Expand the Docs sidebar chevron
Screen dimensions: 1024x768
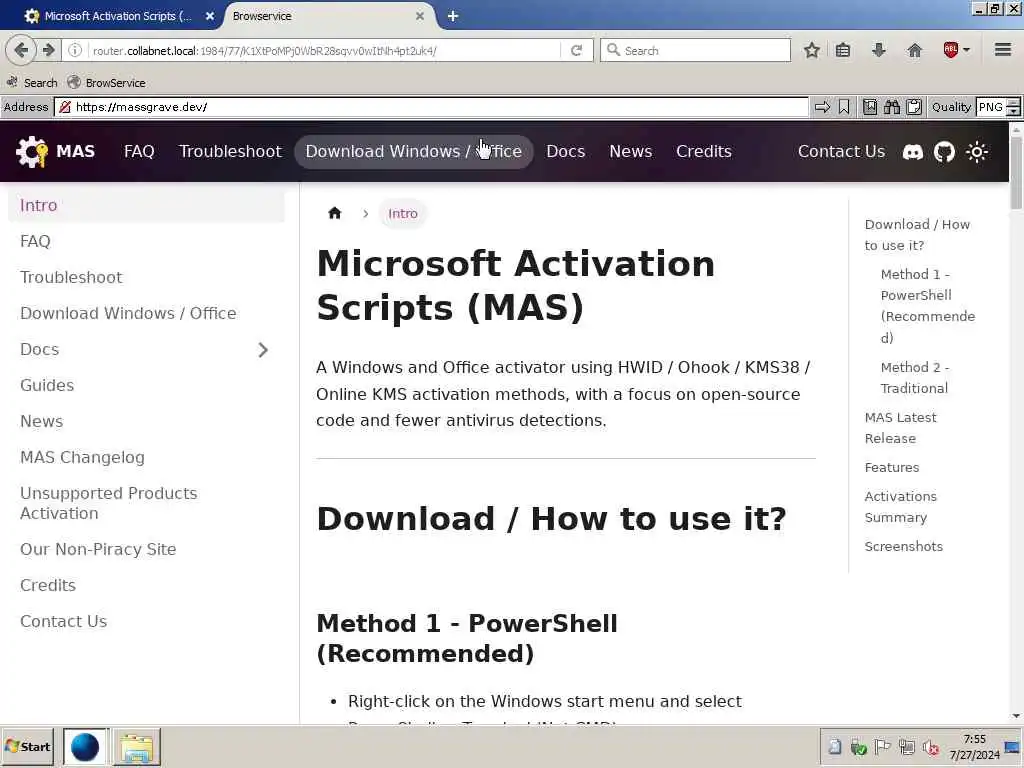coord(263,350)
